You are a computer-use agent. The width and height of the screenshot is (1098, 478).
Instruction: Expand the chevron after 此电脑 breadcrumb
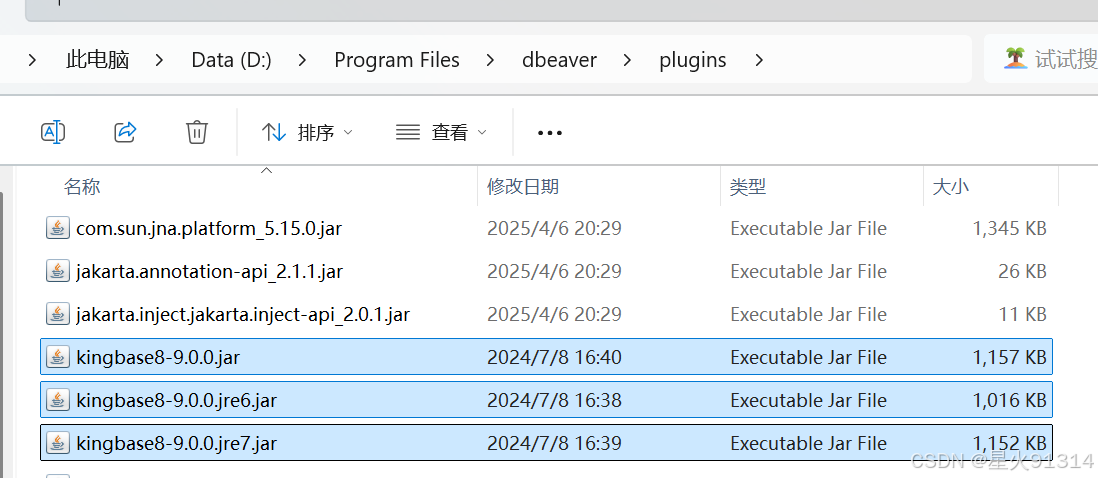[160, 60]
